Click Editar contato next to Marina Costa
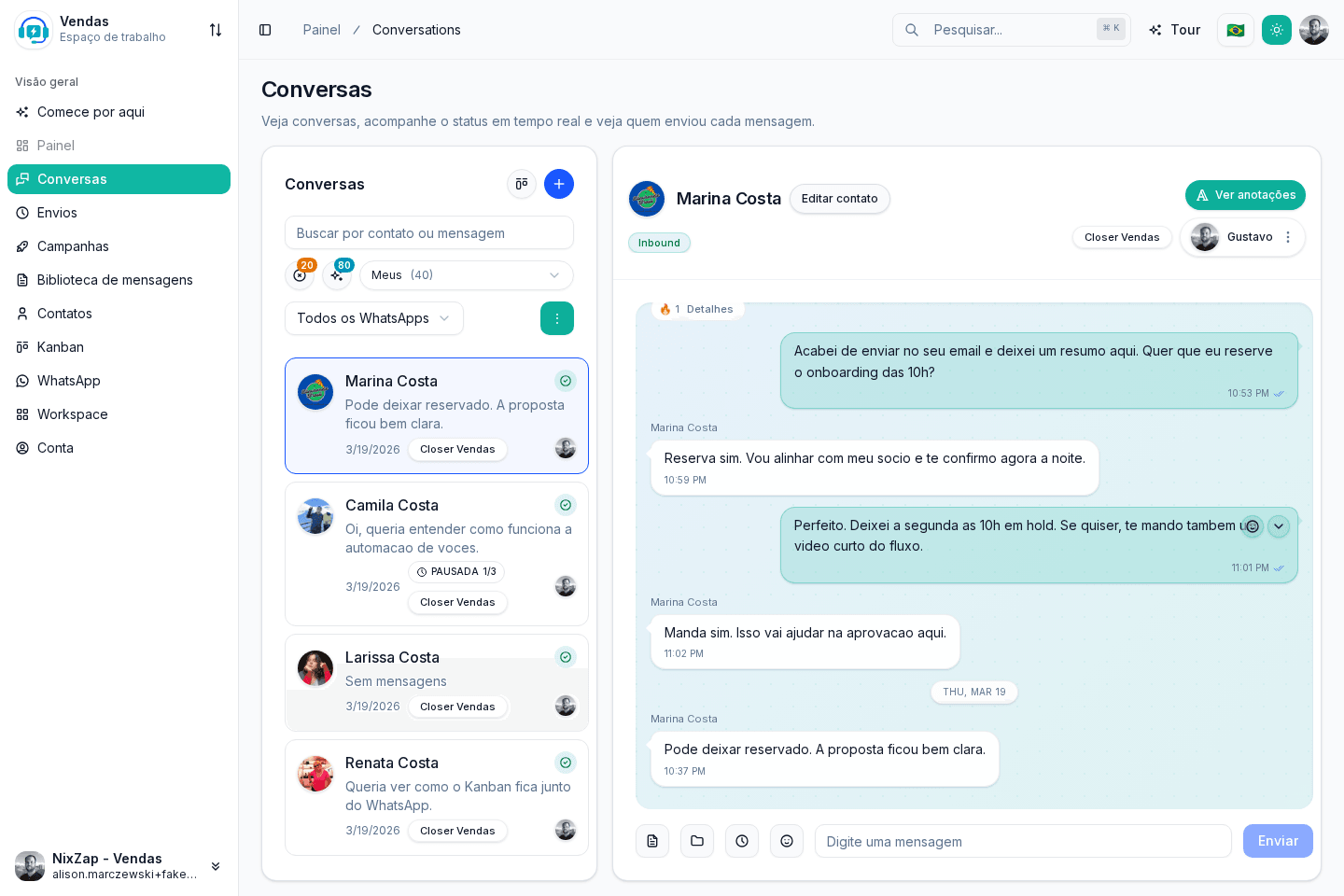 839,199
